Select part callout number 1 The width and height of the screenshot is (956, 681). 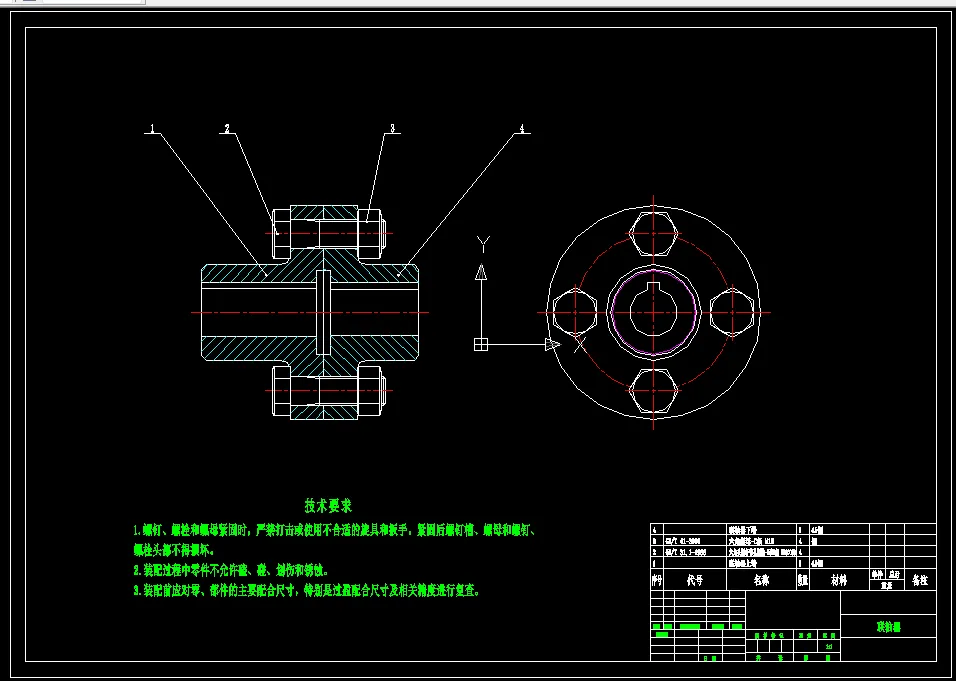pos(152,128)
